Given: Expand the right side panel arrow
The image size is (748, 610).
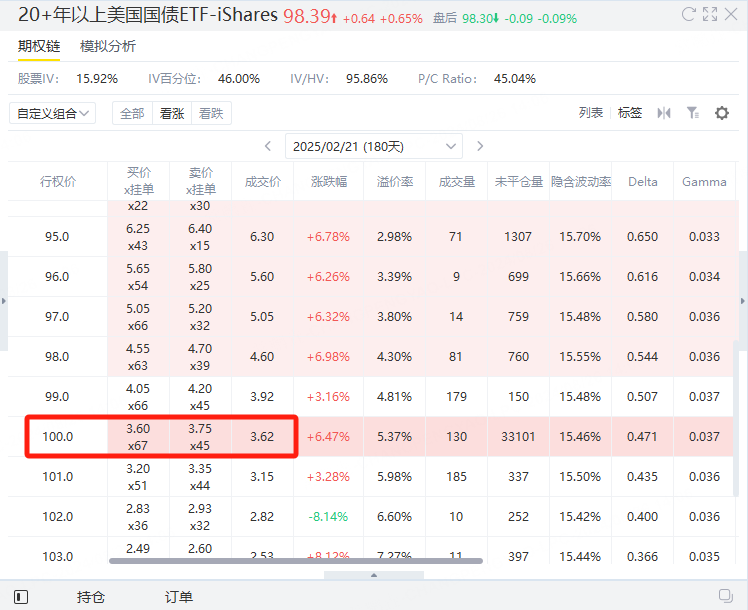Looking at the screenshot, I should click(x=743, y=301).
